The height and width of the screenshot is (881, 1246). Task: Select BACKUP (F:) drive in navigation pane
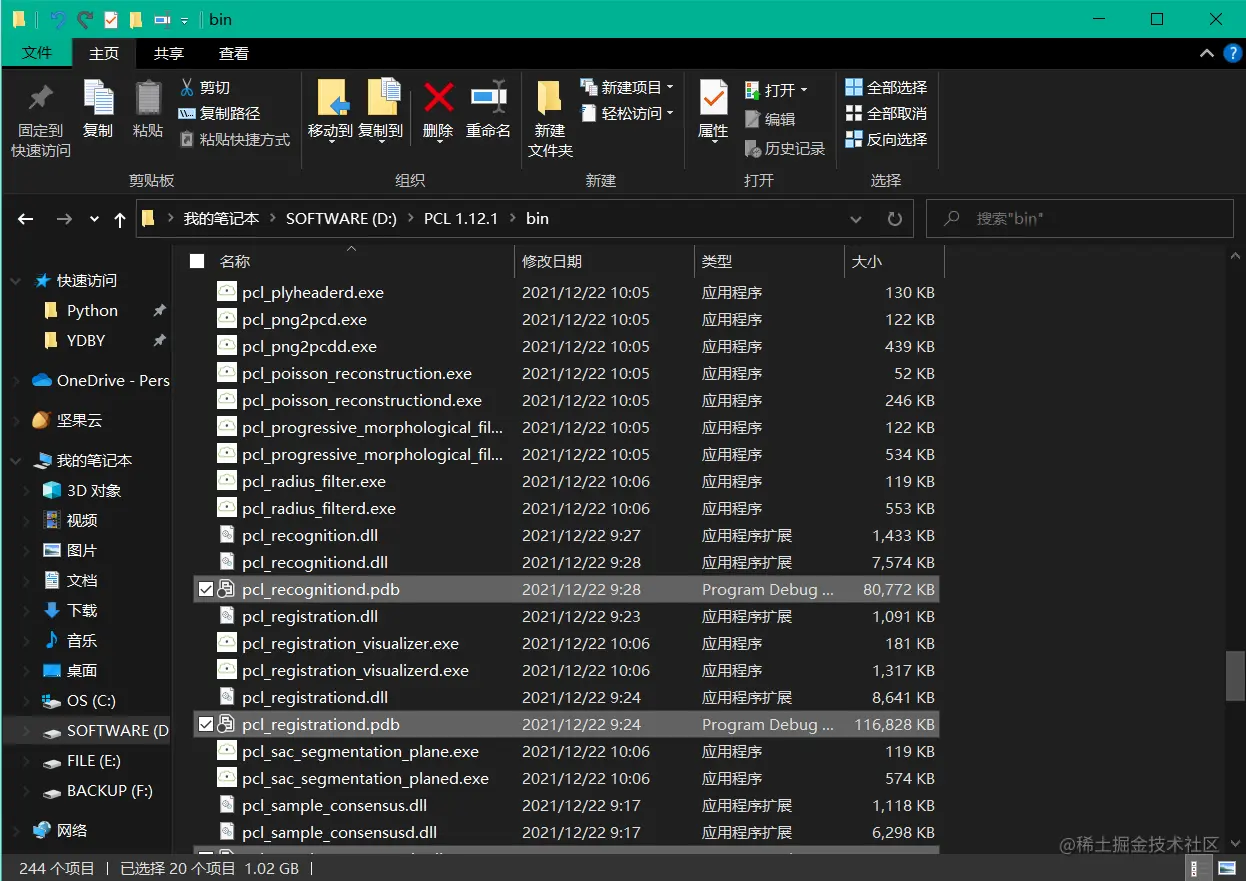click(x=110, y=791)
